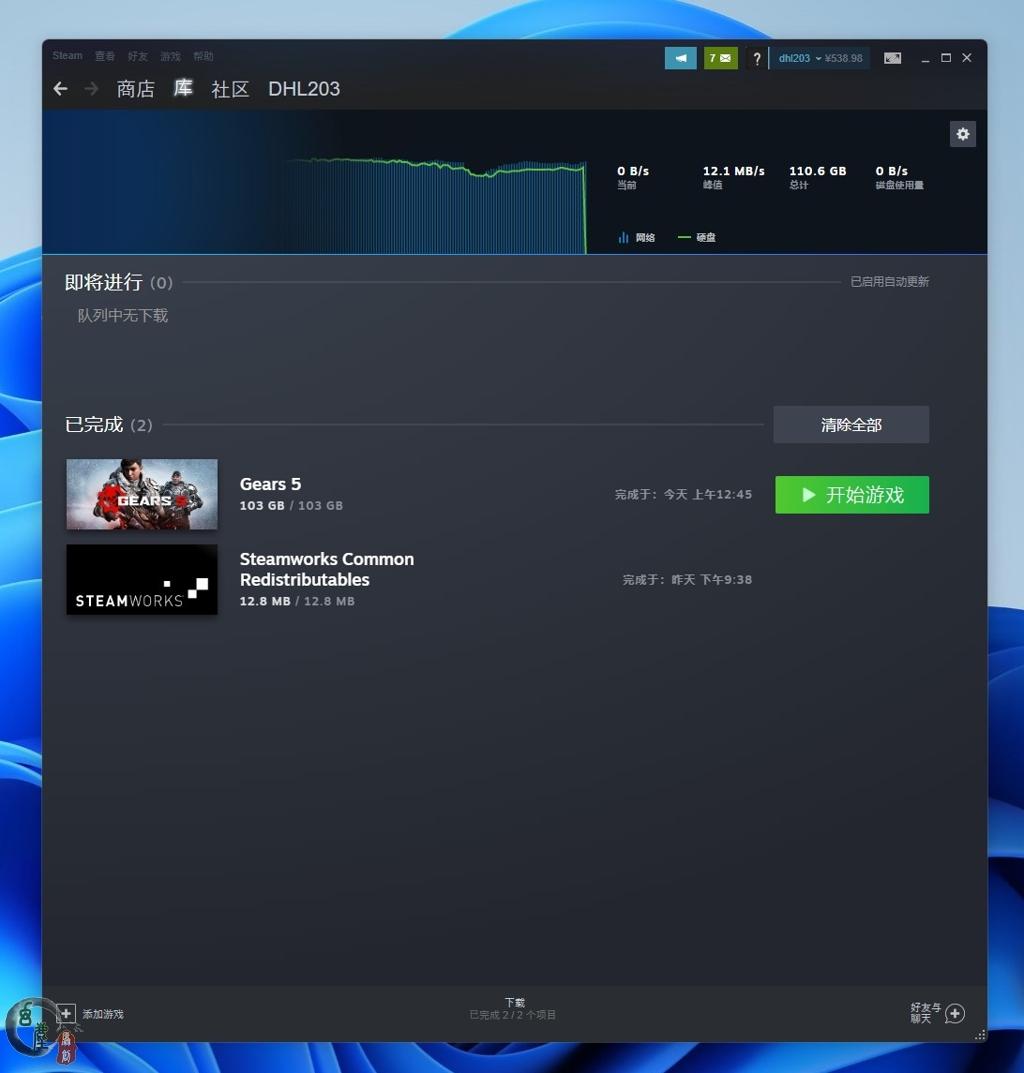Click the 清除全部 button
1024x1073 pixels.
click(x=851, y=424)
